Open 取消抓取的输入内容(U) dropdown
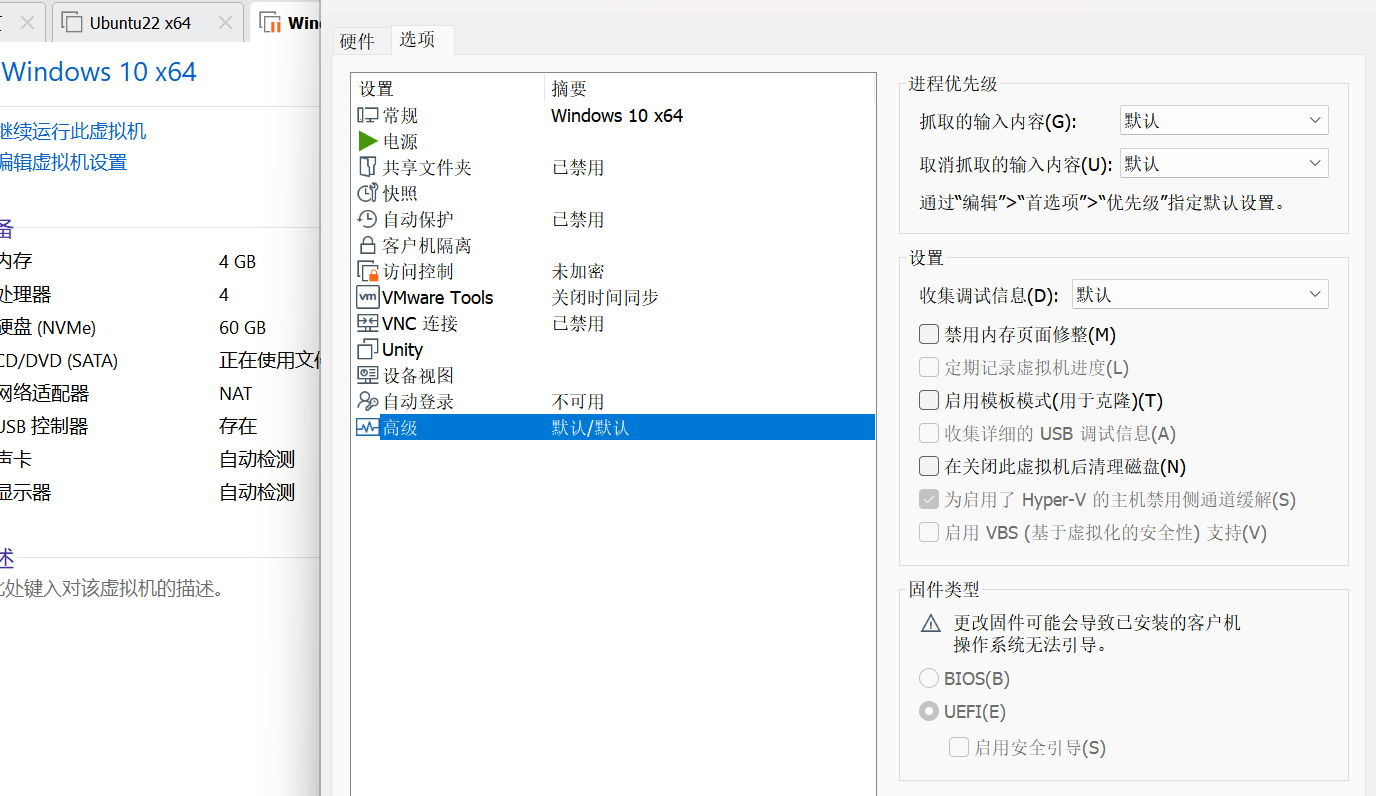Image resolution: width=1376 pixels, height=796 pixels. [x=1224, y=163]
